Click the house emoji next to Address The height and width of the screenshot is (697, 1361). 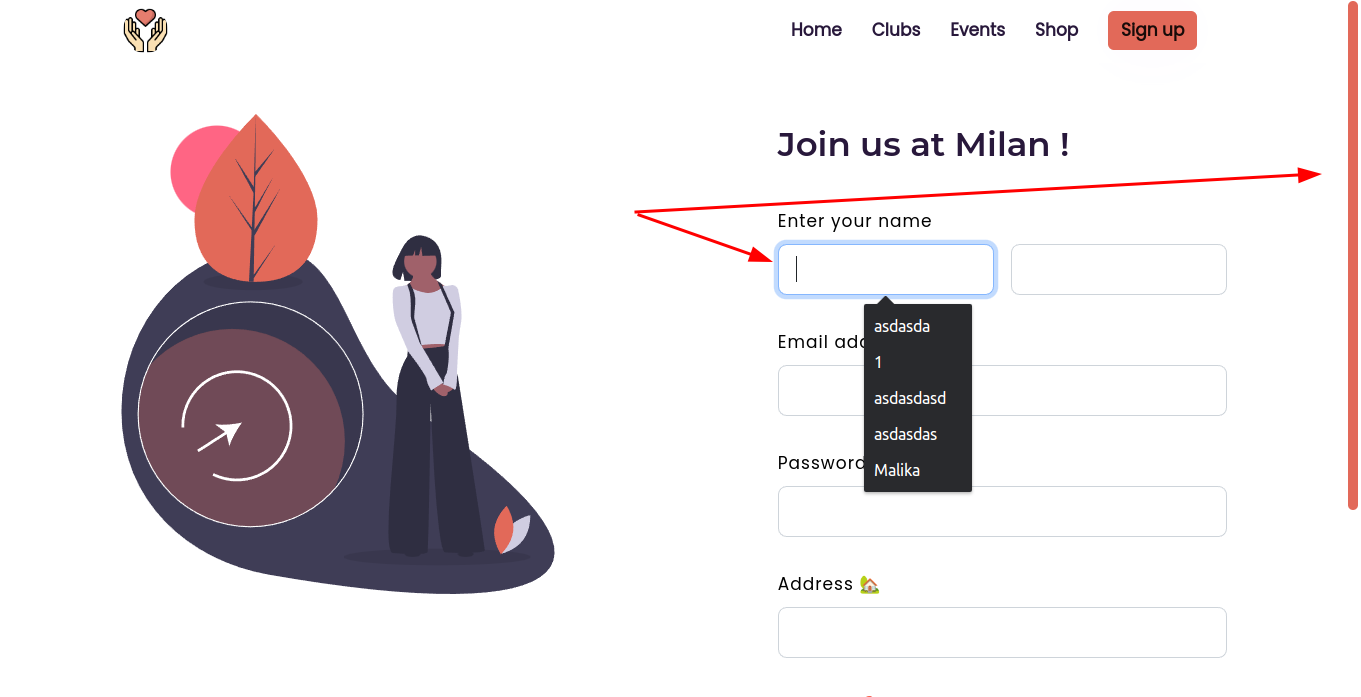tap(869, 583)
